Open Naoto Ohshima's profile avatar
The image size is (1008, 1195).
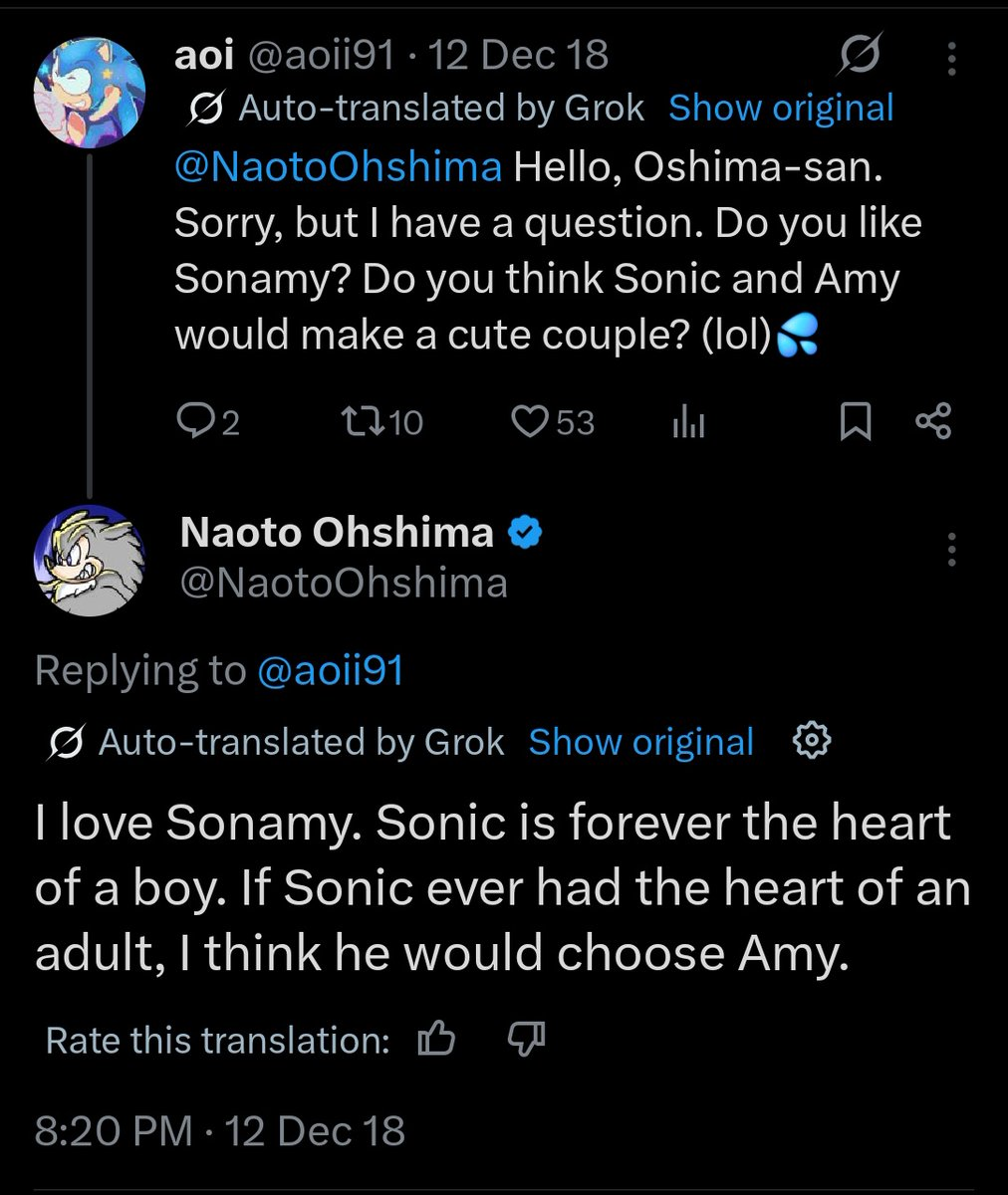tap(90, 561)
